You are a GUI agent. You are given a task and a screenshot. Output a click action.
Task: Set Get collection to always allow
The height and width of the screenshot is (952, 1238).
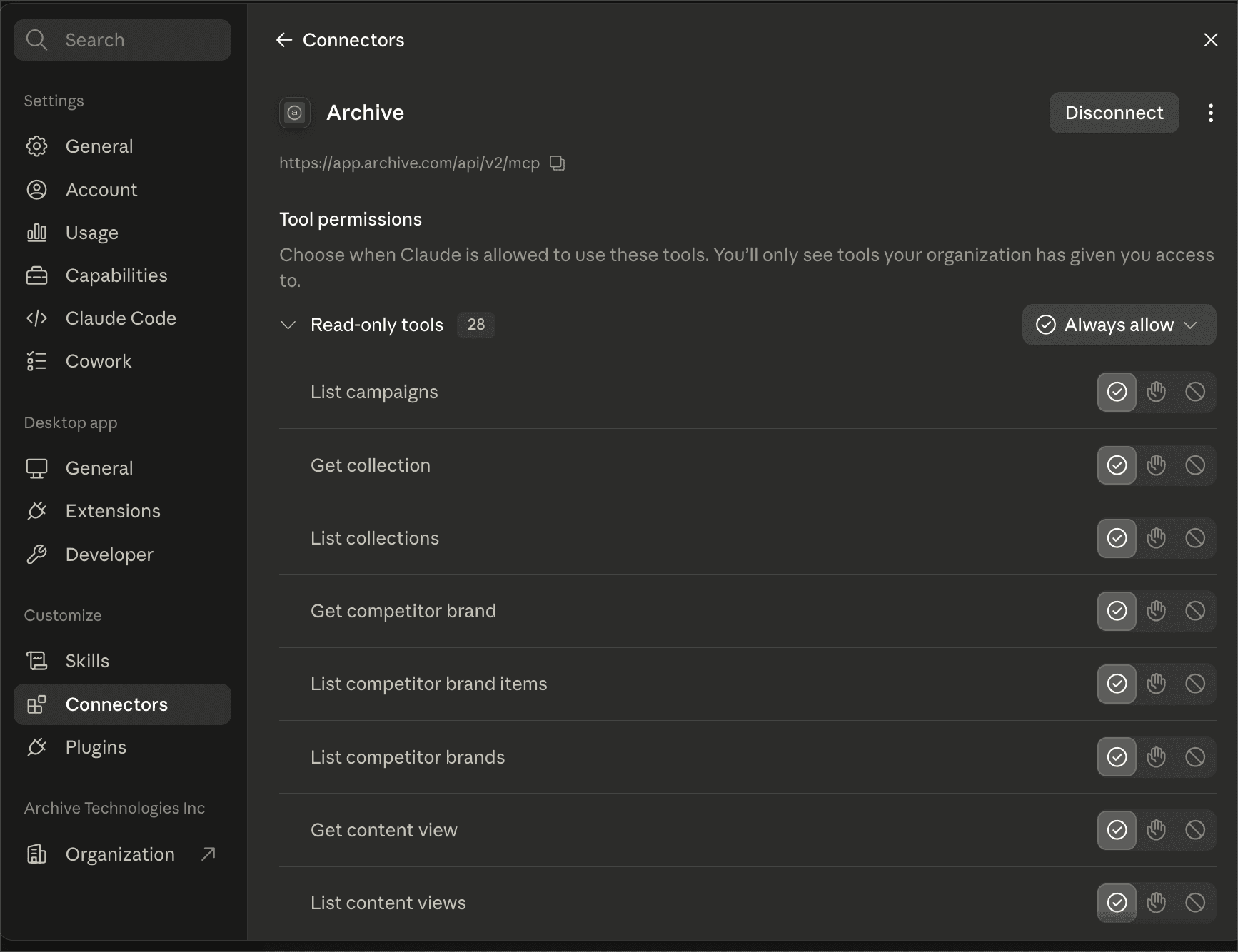click(x=1117, y=465)
